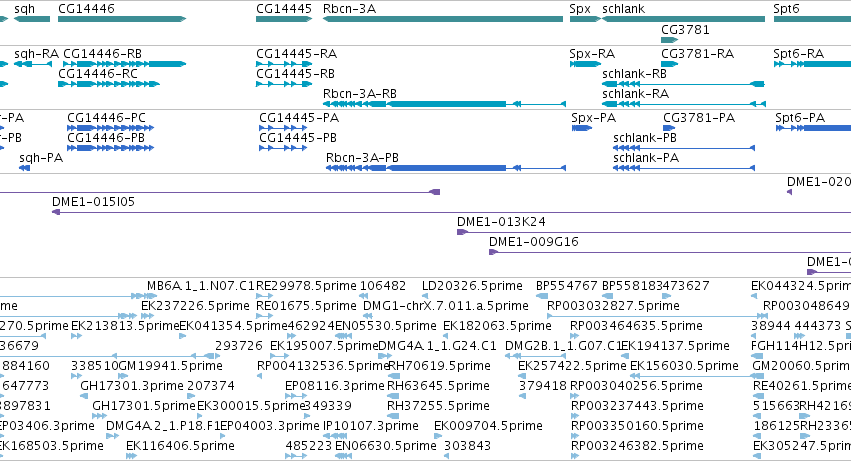Open transcript CG3781-RA
The width and height of the screenshot is (851, 461).
pyautogui.click(x=697, y=54)
